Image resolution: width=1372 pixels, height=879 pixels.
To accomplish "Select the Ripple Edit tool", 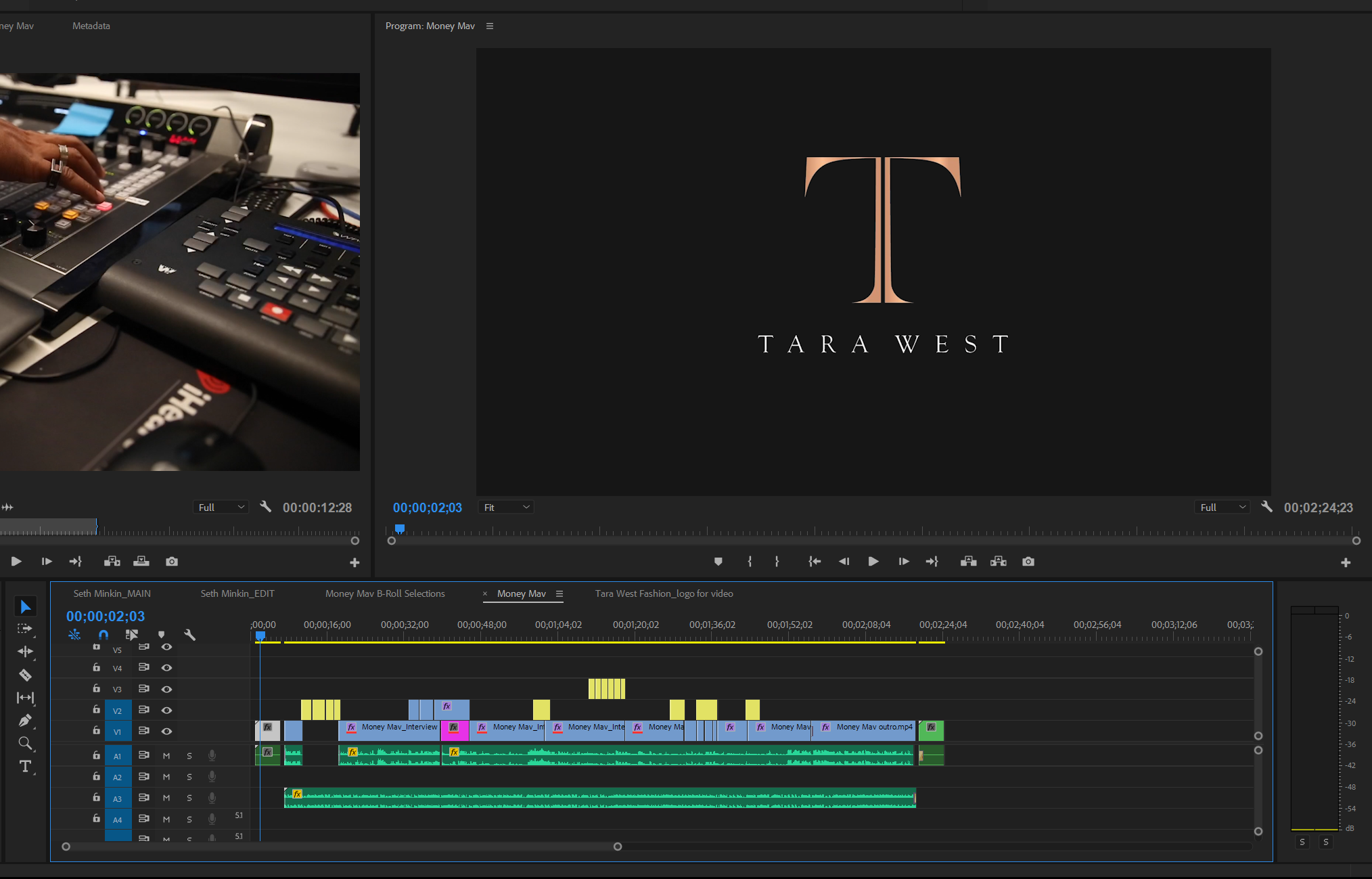I will (25, 652).
